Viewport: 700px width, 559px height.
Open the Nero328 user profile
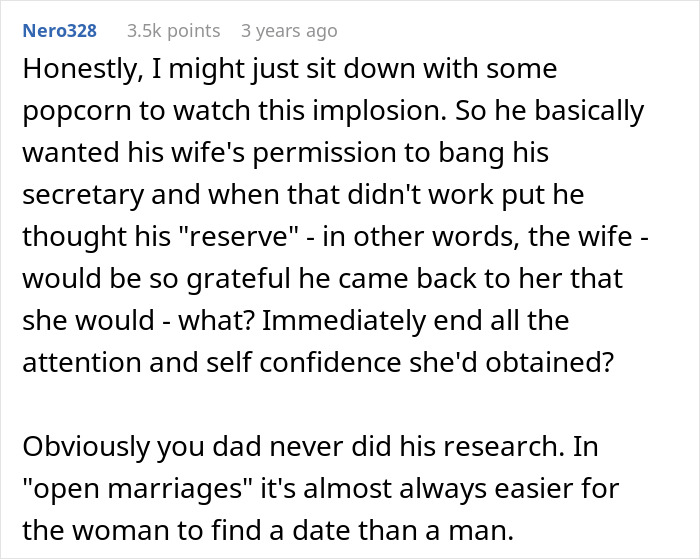click(x=58, y=31)
